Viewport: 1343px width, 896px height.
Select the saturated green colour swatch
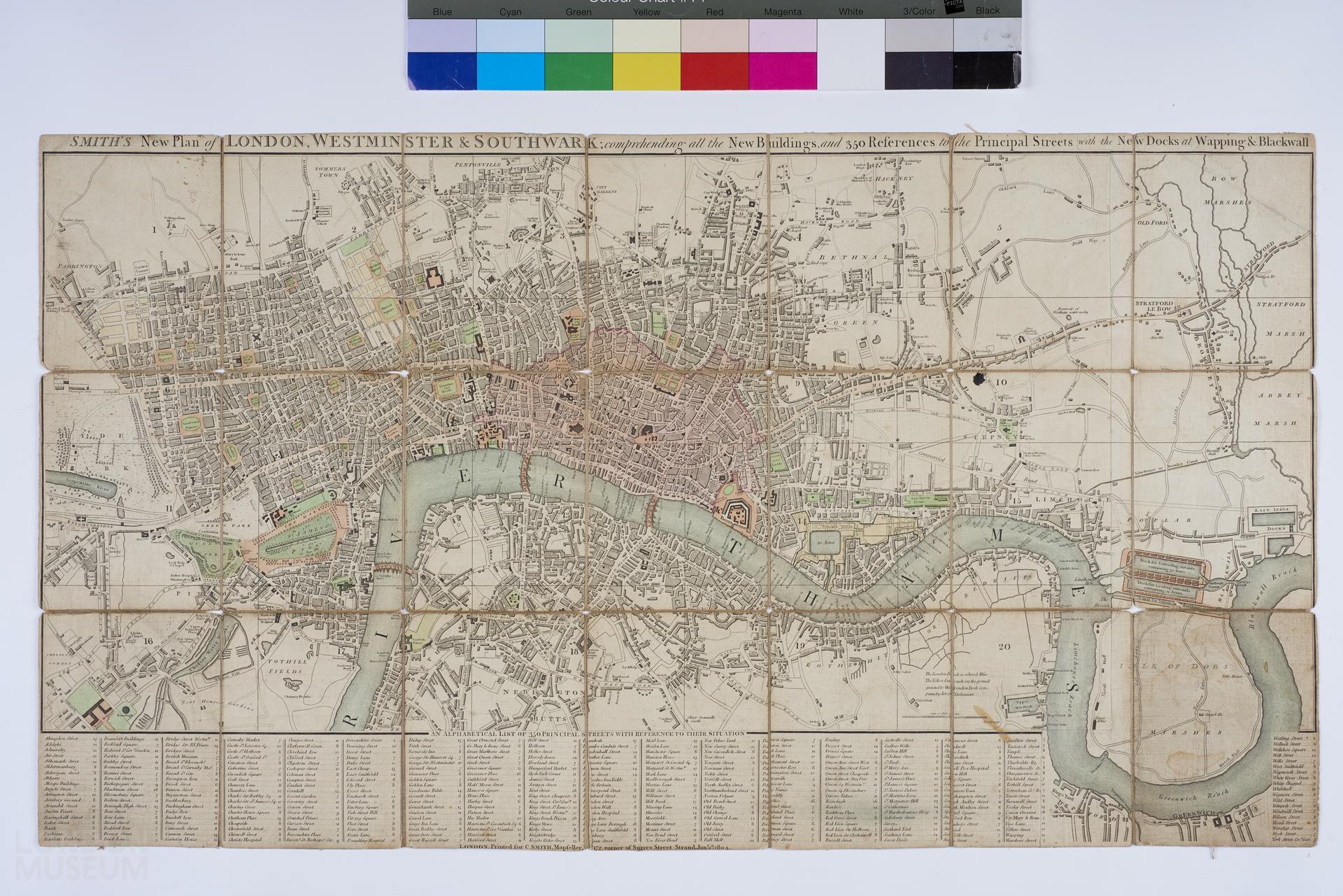pos(578,70)
